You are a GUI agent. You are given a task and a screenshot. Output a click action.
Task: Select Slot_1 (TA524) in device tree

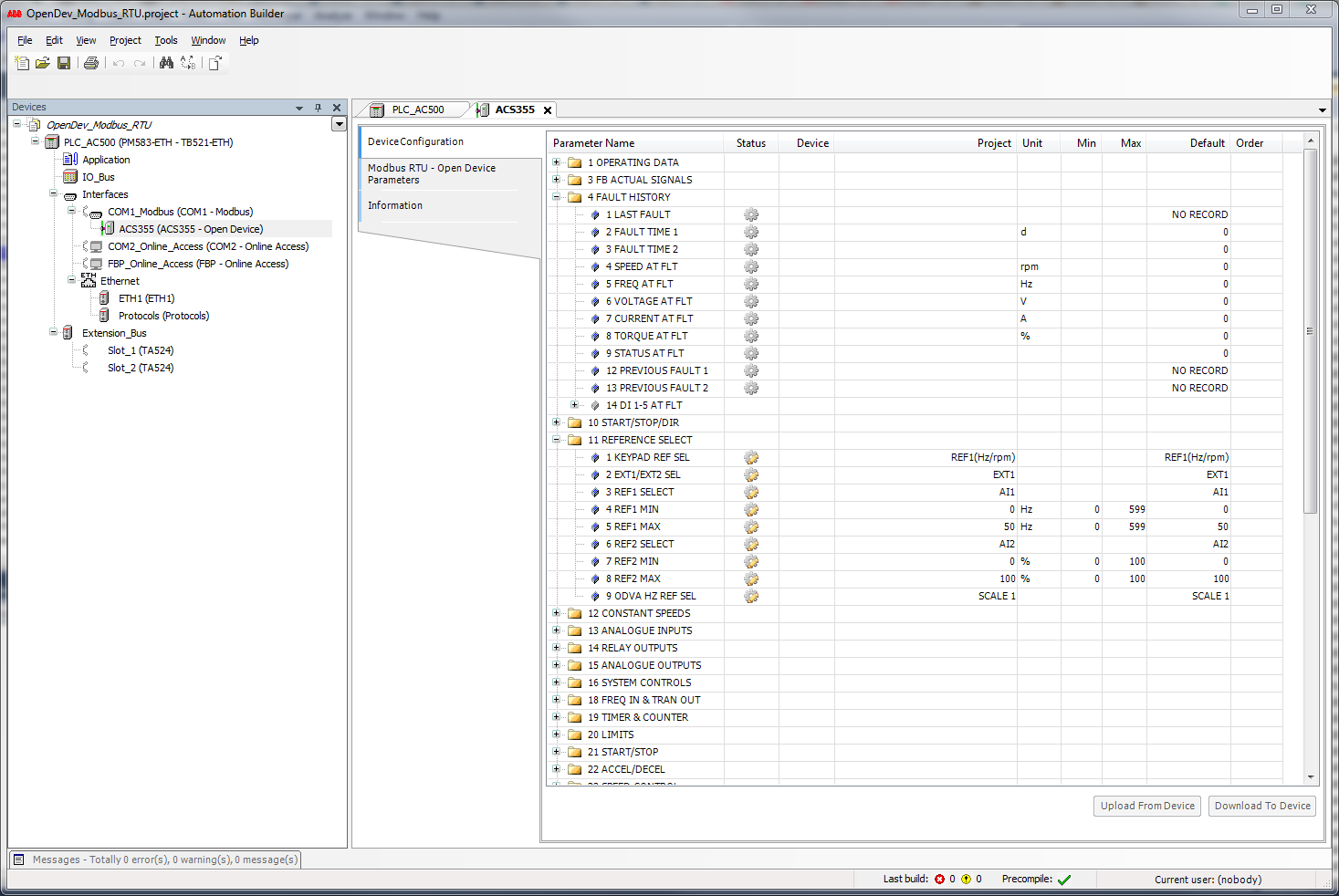click(x=141, y=350)
